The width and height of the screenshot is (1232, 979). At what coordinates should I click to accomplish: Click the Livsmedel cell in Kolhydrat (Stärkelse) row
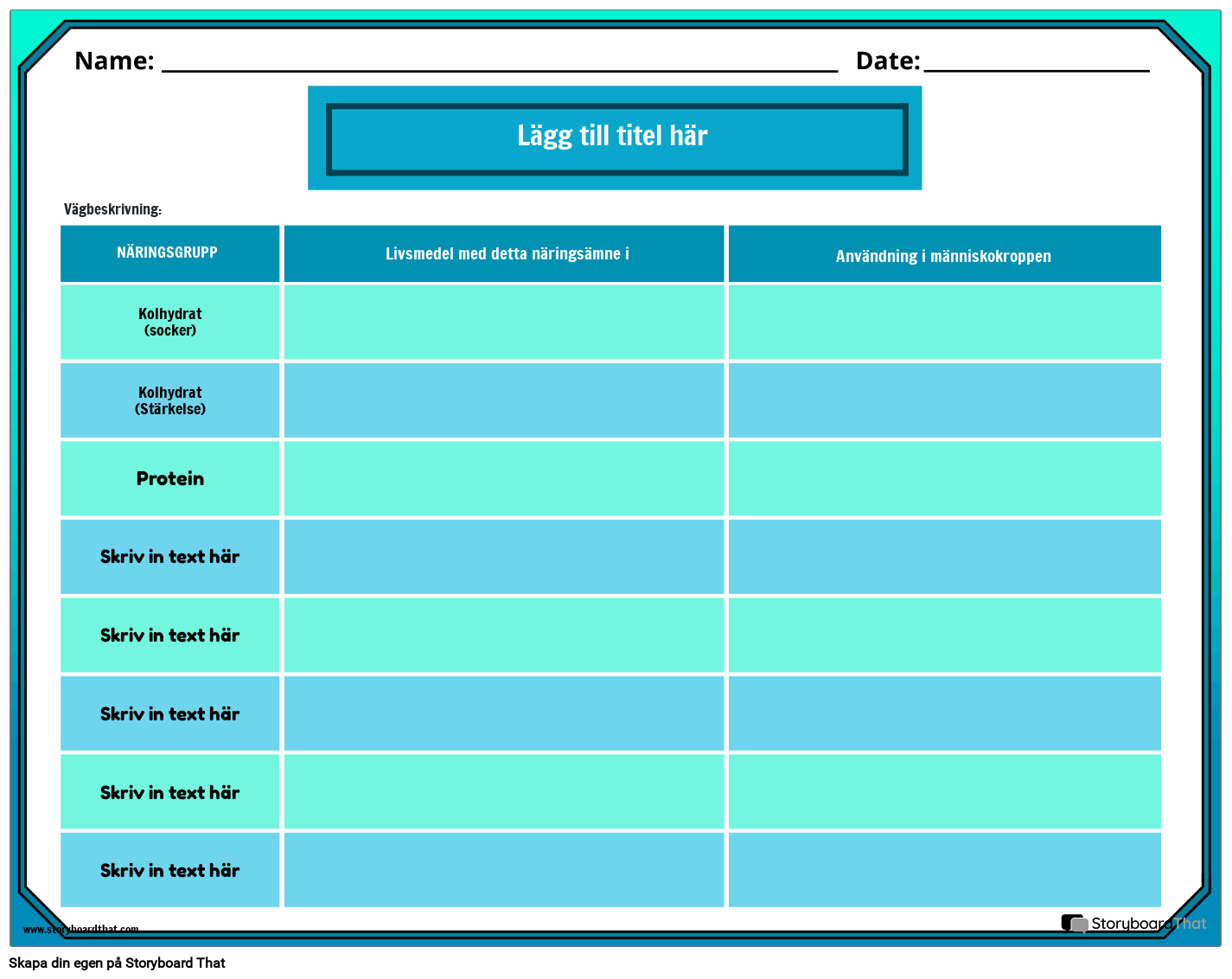pos(504,400)
